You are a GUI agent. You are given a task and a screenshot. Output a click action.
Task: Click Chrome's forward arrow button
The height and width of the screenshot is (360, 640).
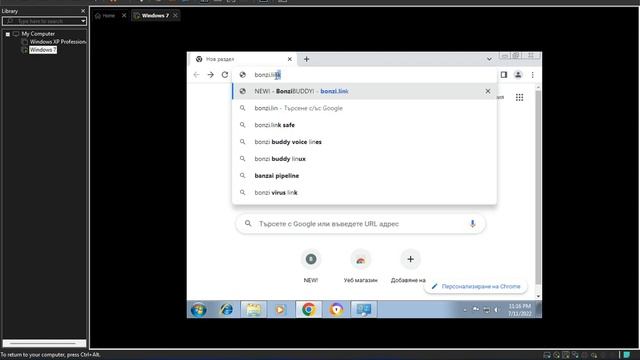click(211, 75)
